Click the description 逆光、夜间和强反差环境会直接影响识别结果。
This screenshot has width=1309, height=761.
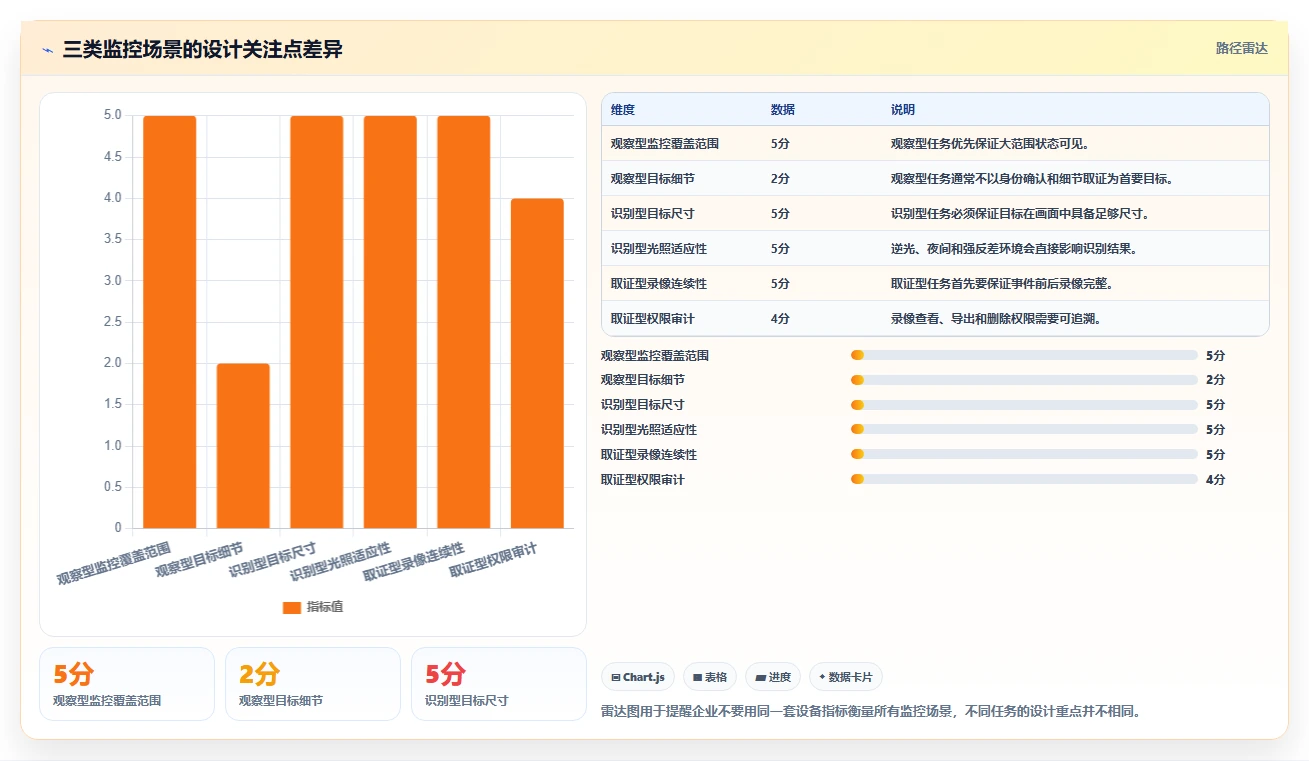pos(1014,249)
